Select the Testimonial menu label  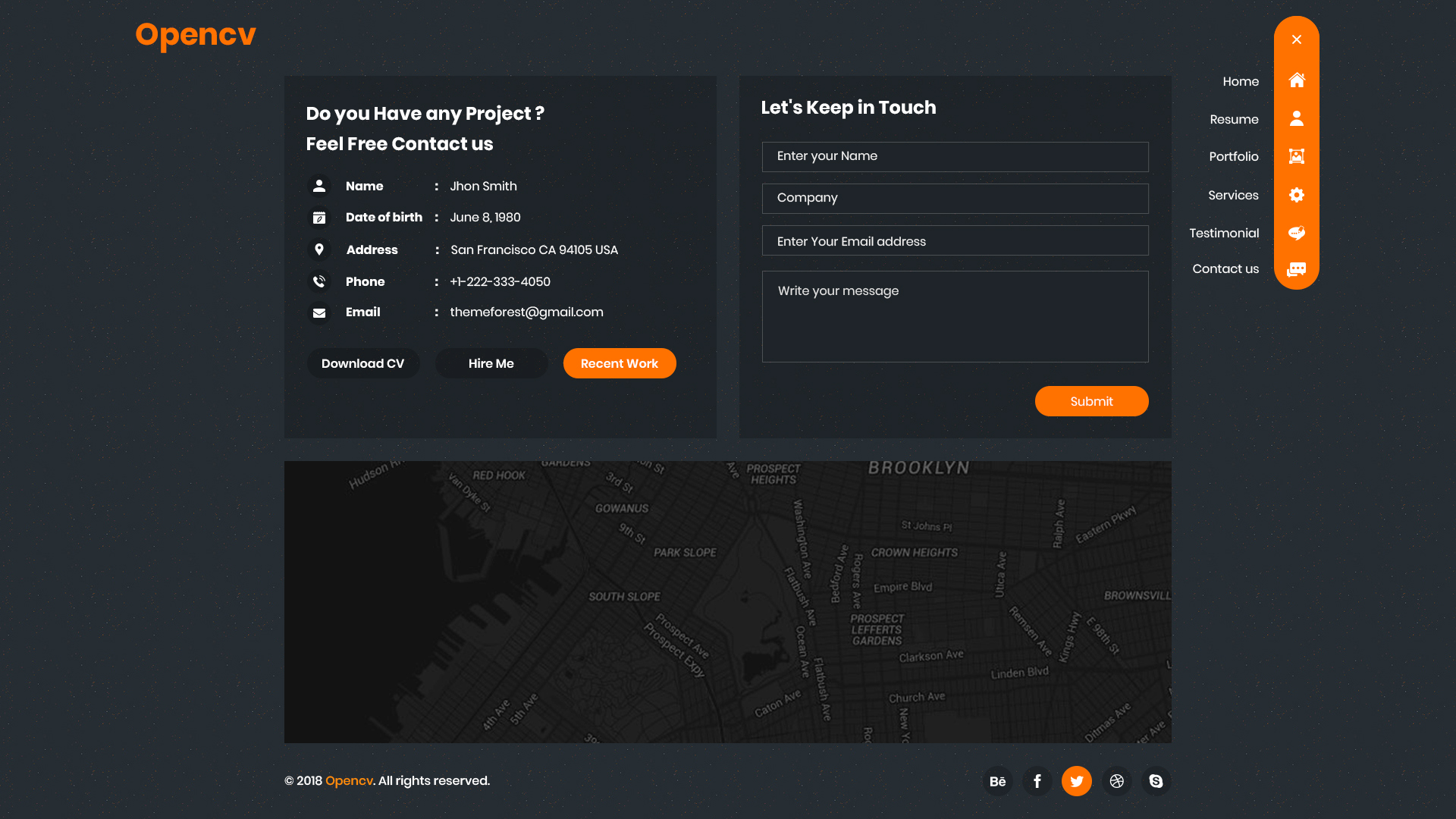tap(1224, 233)
